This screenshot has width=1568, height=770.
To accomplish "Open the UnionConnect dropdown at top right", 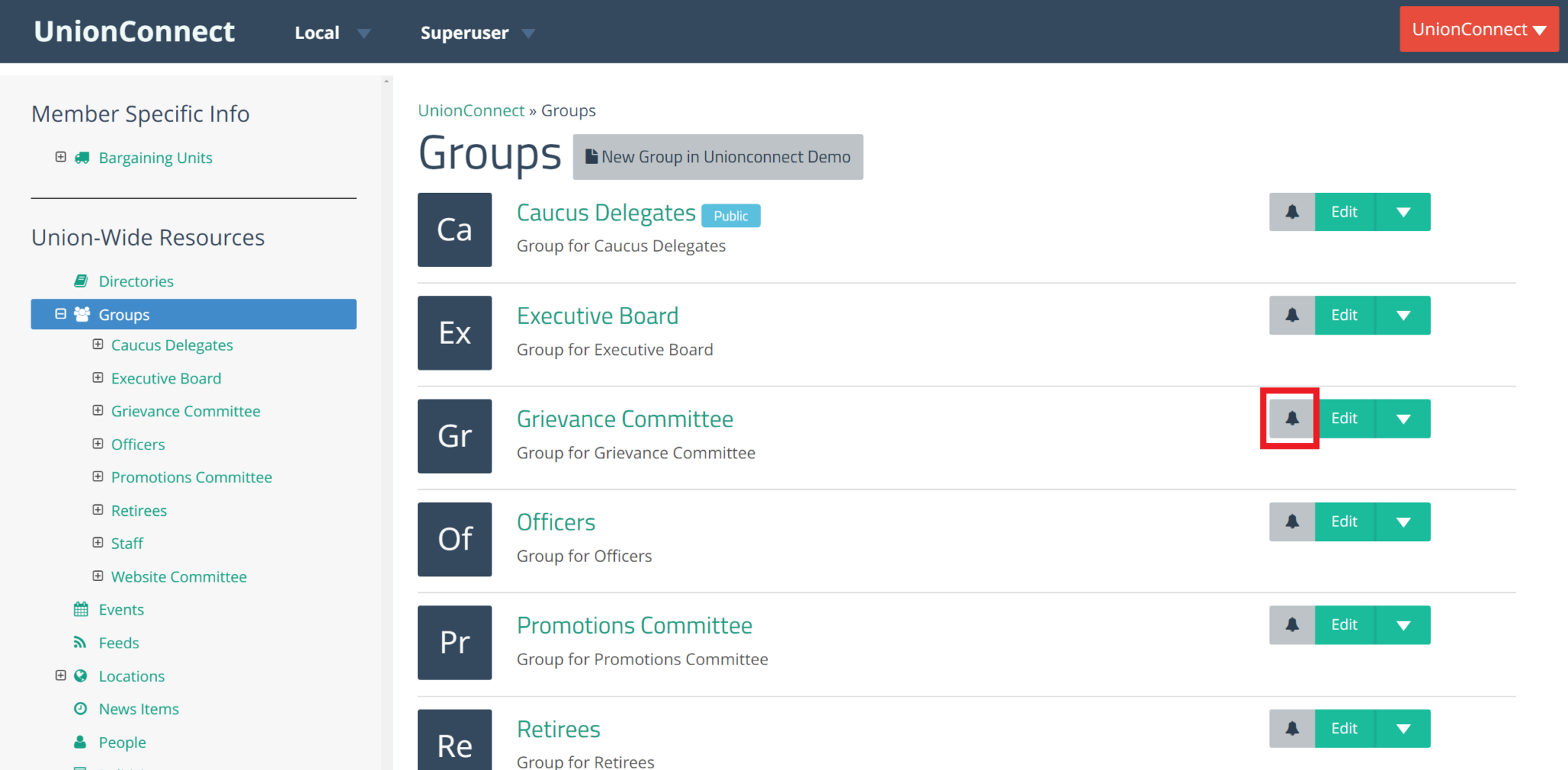I will click(x=1478, y=29).
